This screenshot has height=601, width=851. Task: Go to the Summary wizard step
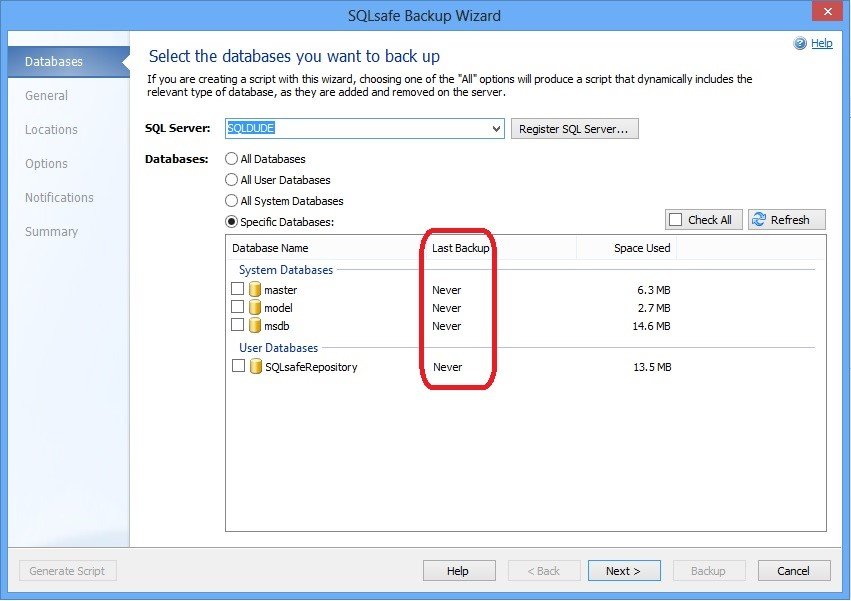[x=52, y=232]
